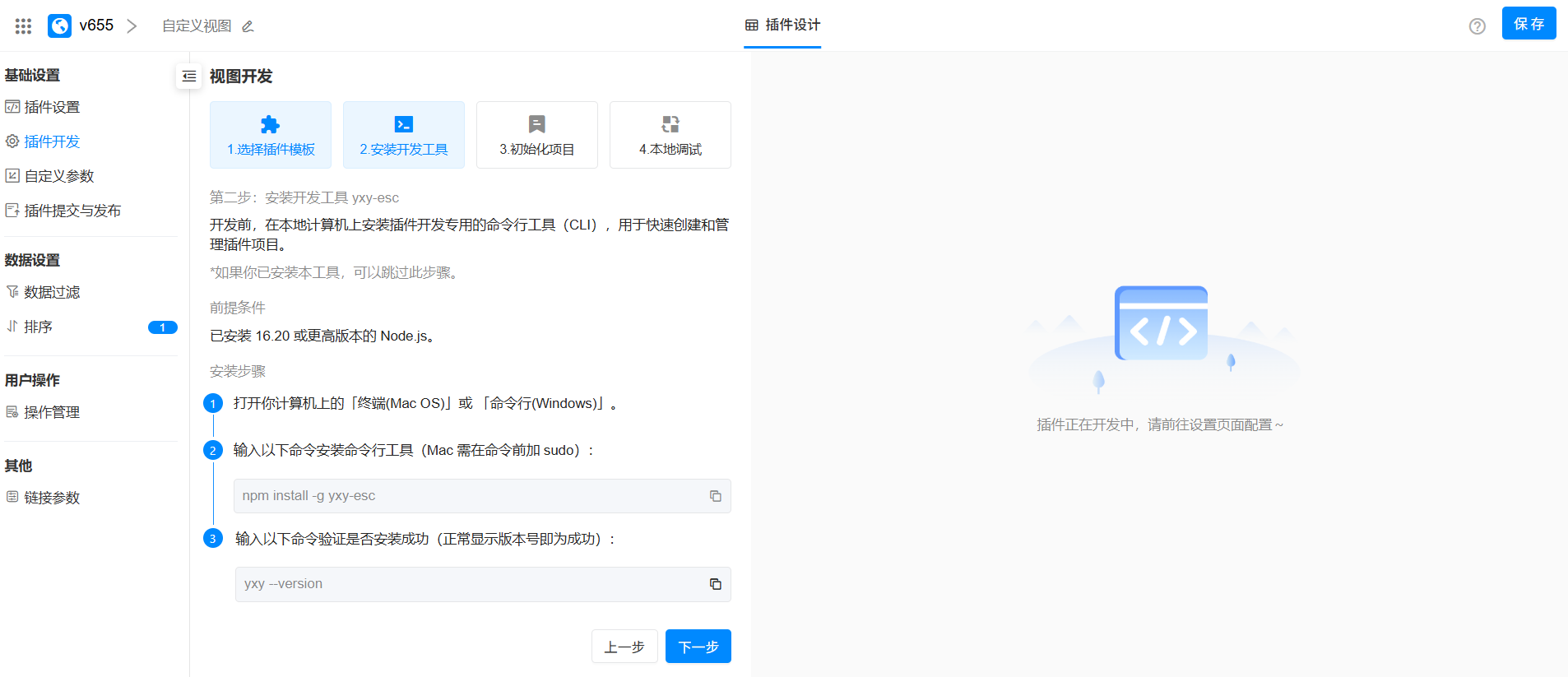
Task: Open the help question mark icon
Action: point(1477,26)
